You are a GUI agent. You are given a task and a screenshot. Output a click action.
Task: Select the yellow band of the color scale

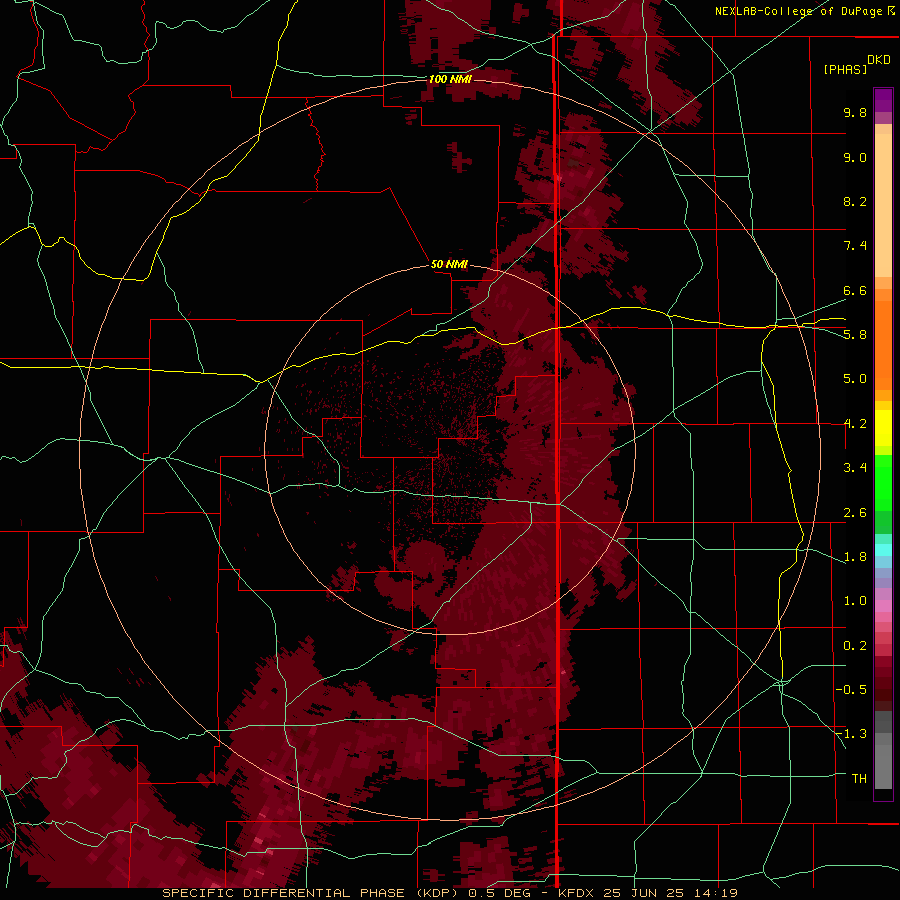883,428
